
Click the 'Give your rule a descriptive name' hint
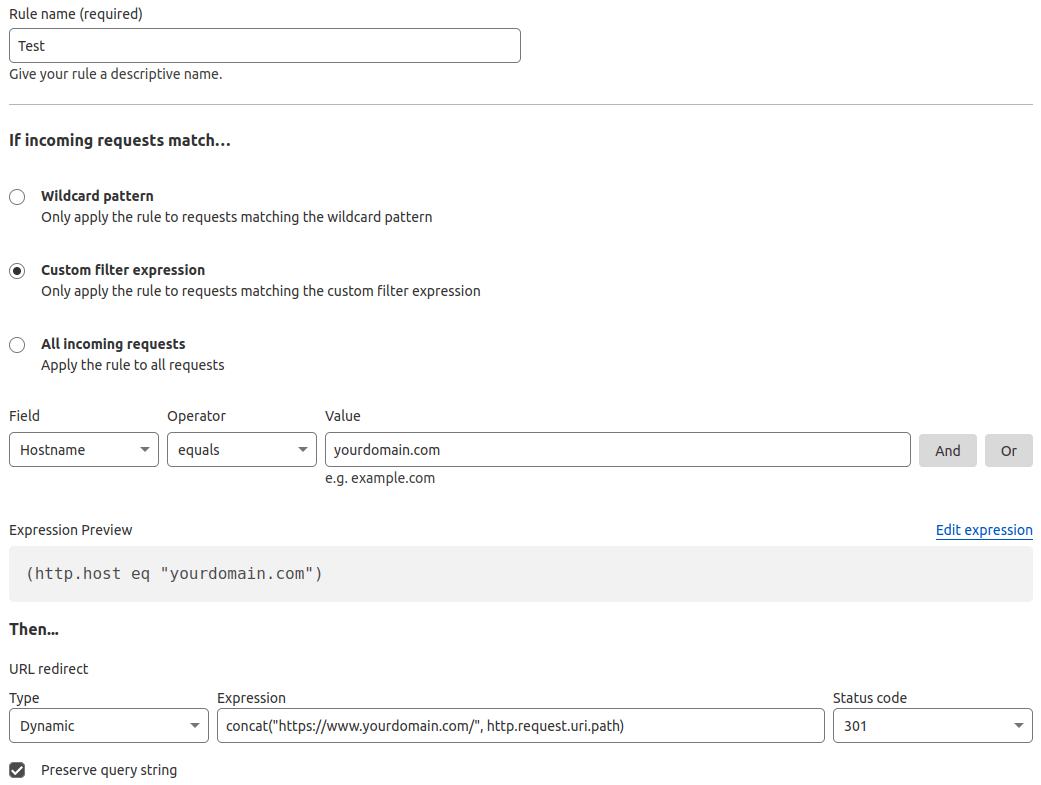[115, 74]
